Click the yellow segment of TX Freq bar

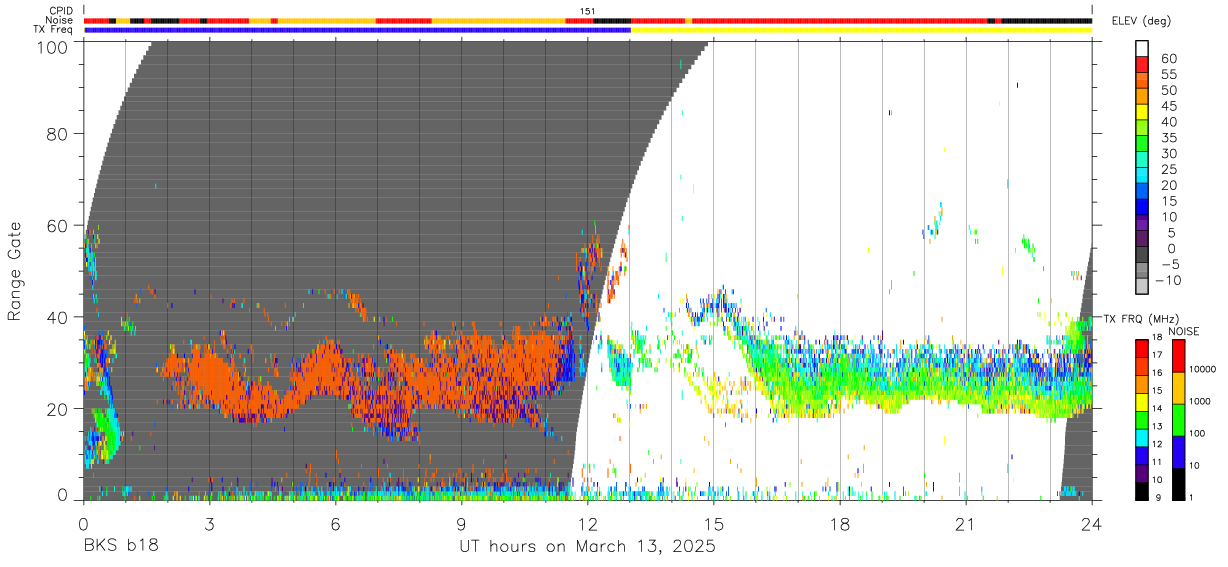[861, 30]
